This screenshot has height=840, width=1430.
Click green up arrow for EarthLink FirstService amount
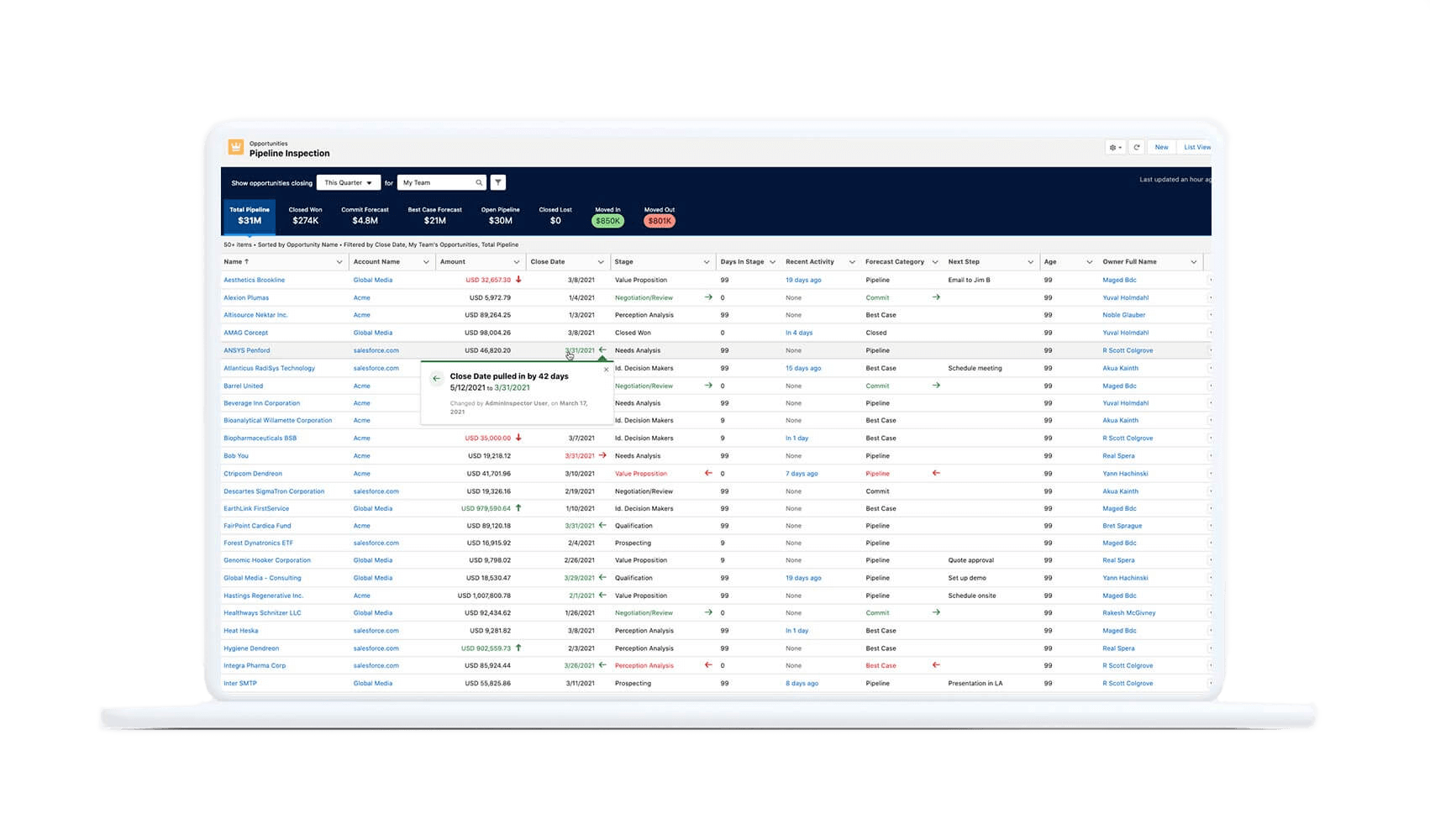click(518, 508)
